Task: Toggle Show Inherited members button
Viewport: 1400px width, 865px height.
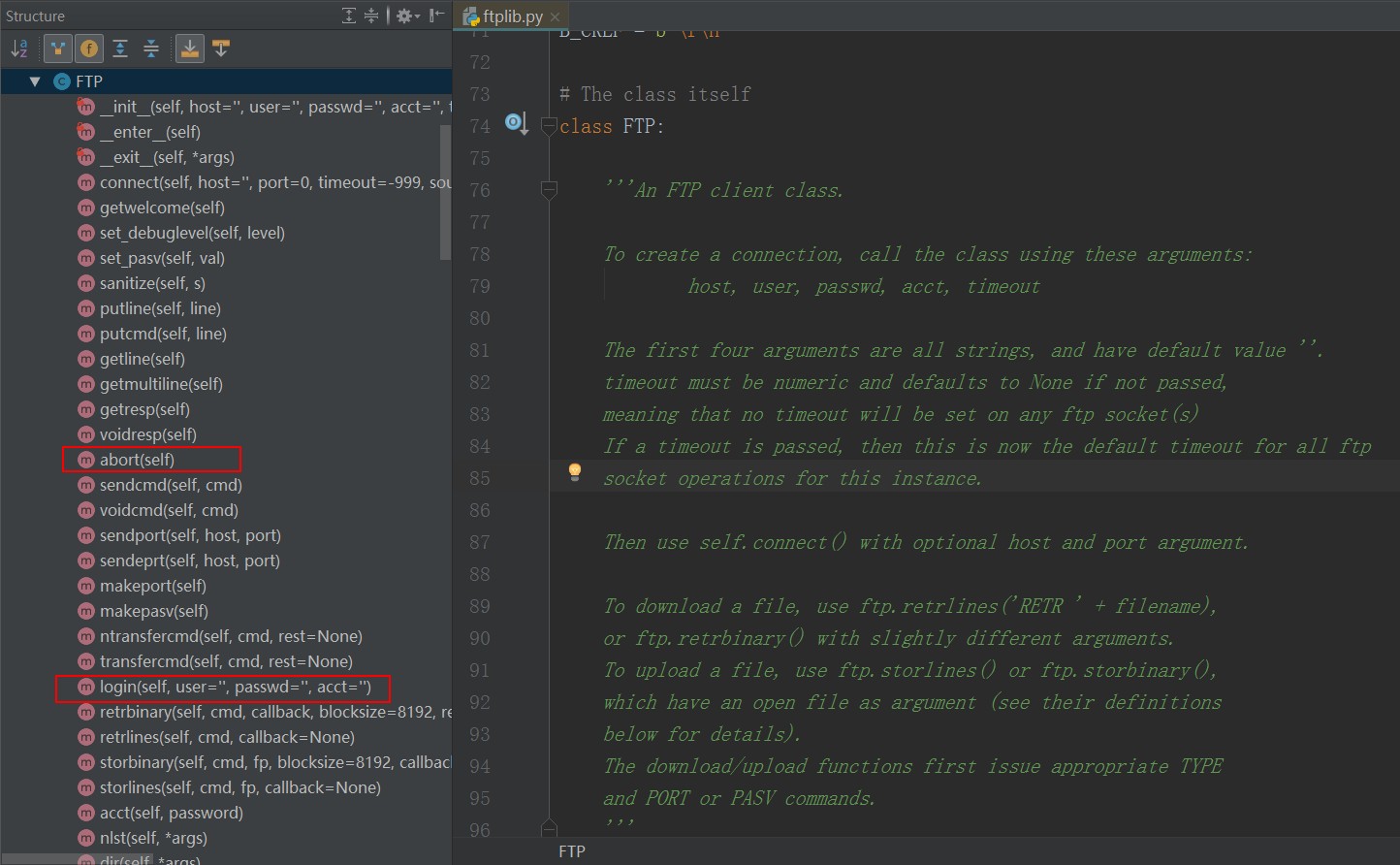Action: point(58,48)
